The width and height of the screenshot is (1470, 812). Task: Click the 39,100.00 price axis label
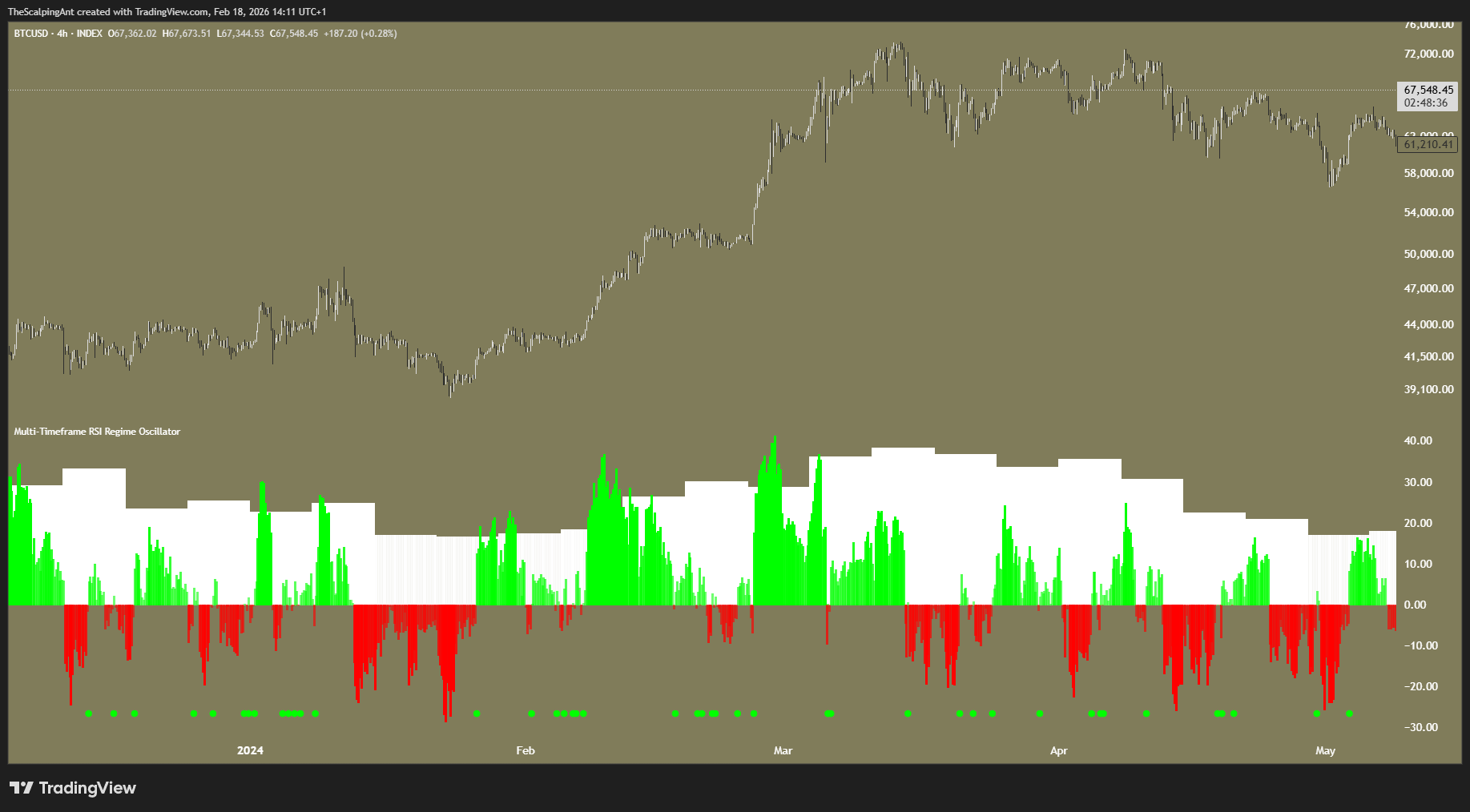click(x=1428, y=390)
